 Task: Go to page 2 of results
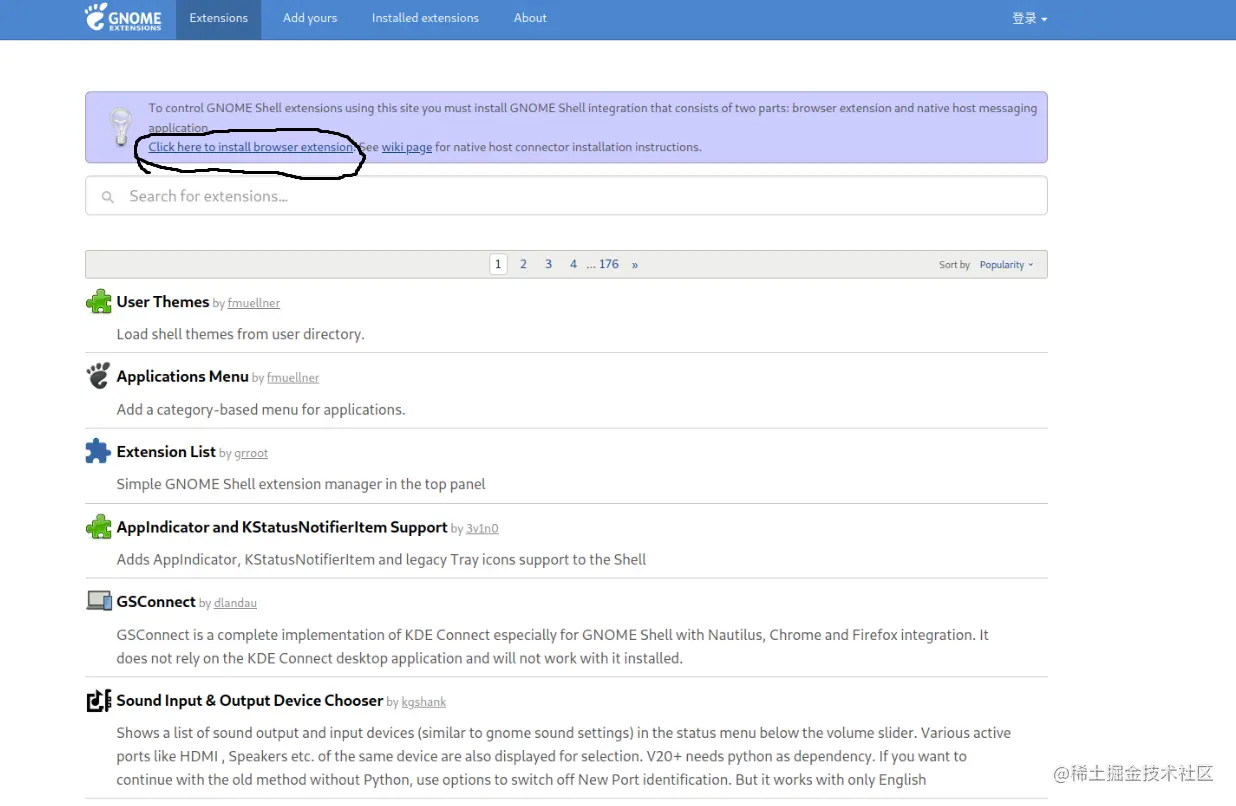click(523, 264)
